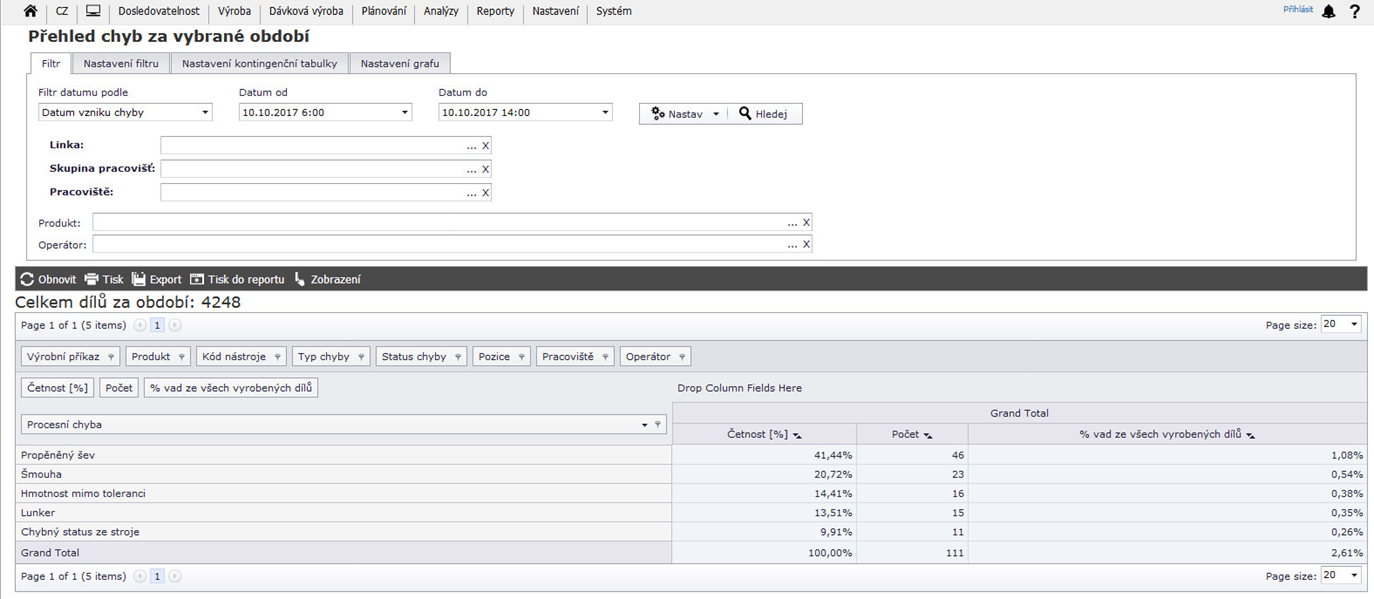Screen dimensions: 1374x599
Task: Open the Analýzy menu
Action: [x=441, y=12]
